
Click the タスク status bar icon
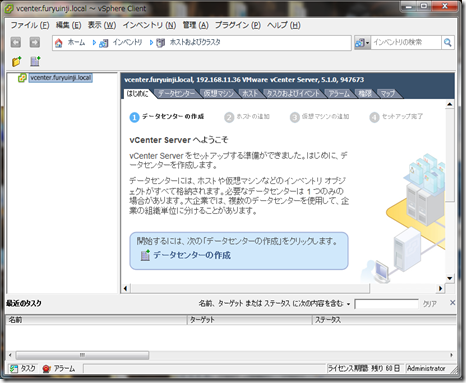tap(14, 368)
